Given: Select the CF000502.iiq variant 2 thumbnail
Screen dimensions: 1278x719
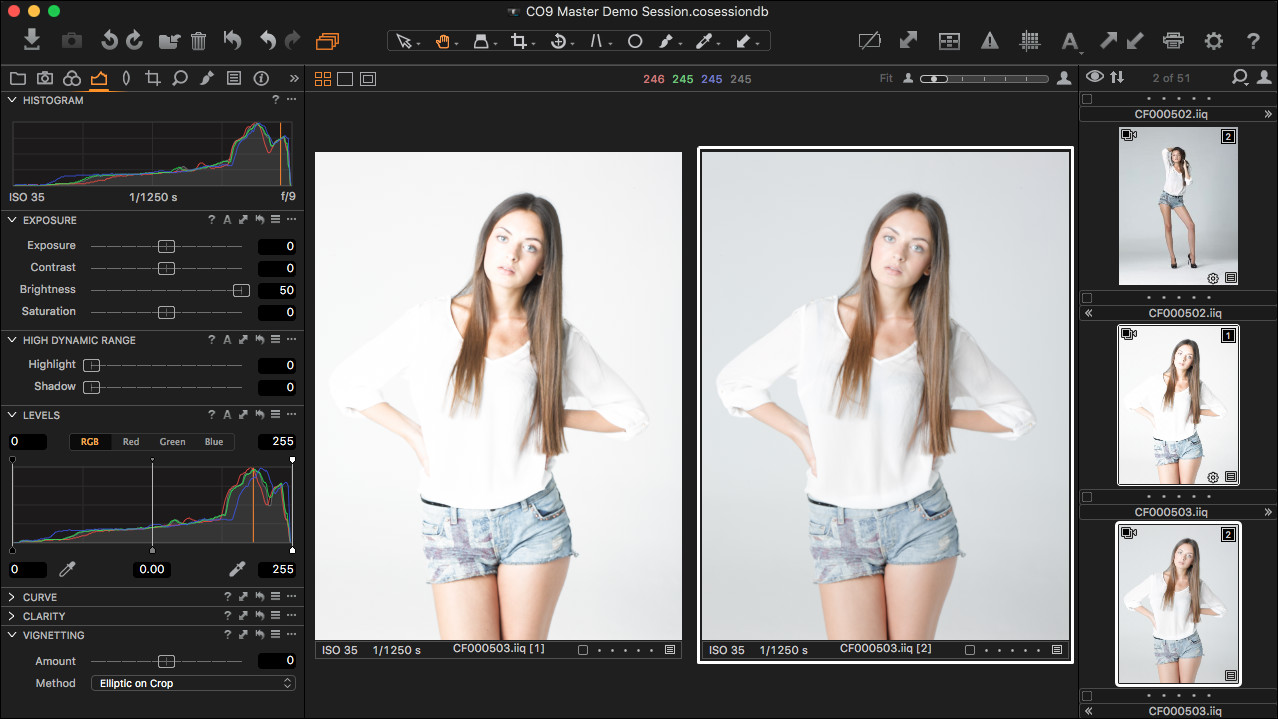Looking at the screenshot, I should pyautogui.click(x=1178, y=207).
